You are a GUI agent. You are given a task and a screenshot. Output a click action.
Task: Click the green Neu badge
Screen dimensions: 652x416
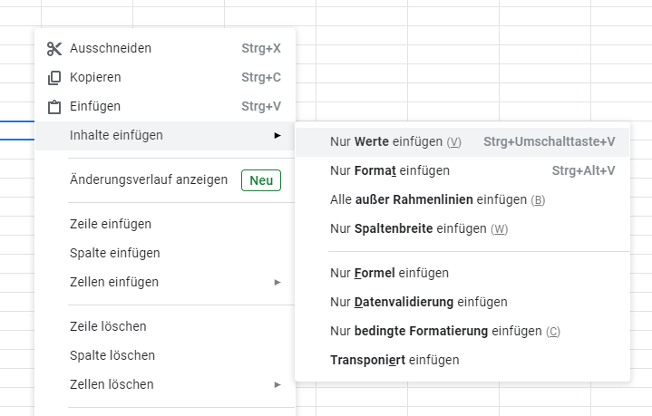261,181
